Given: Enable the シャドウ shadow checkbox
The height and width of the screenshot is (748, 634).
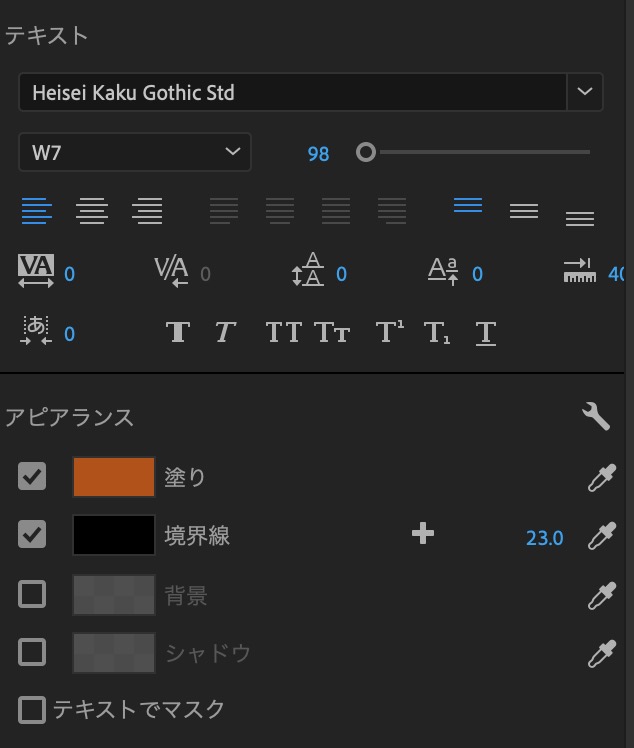Looking at the screenshot, I should (32, 652).
